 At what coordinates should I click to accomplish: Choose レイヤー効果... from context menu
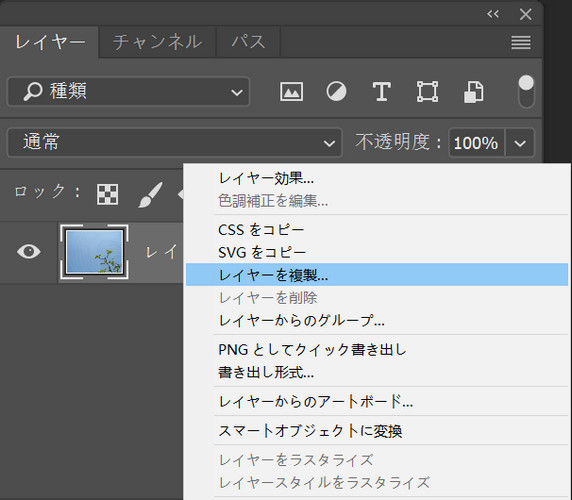coord(377,179)
